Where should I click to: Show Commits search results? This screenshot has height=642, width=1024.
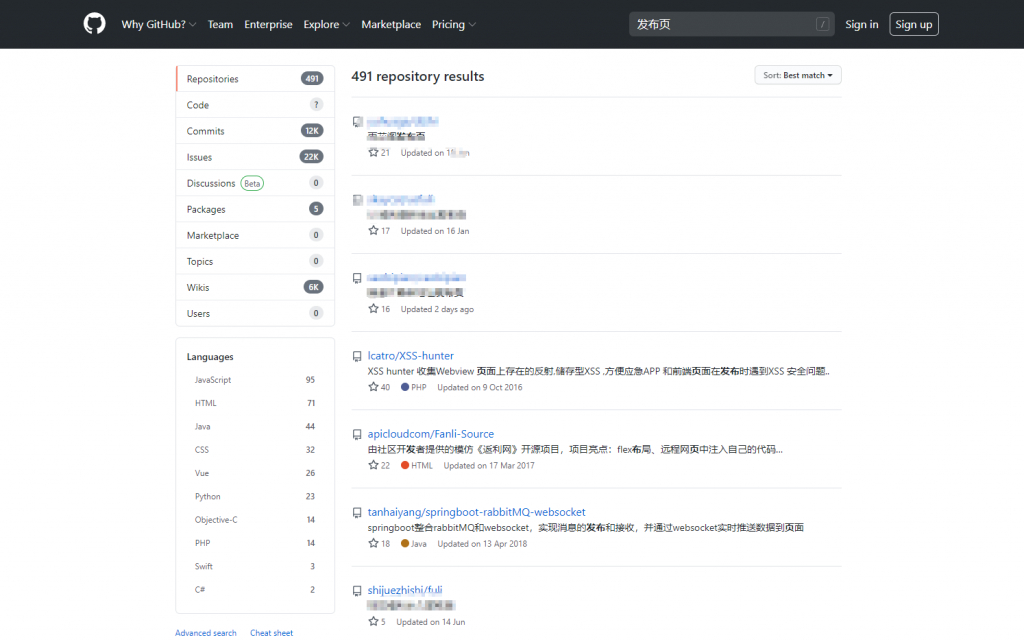(255, 131)
